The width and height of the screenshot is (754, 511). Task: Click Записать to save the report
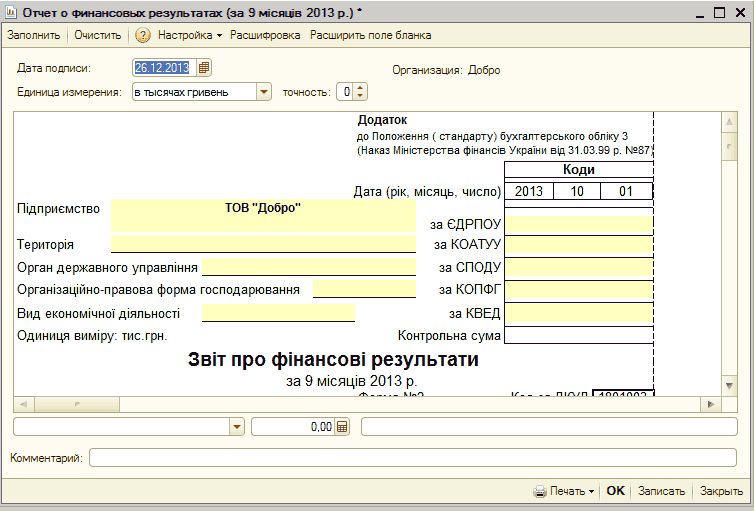pos(661,491)
